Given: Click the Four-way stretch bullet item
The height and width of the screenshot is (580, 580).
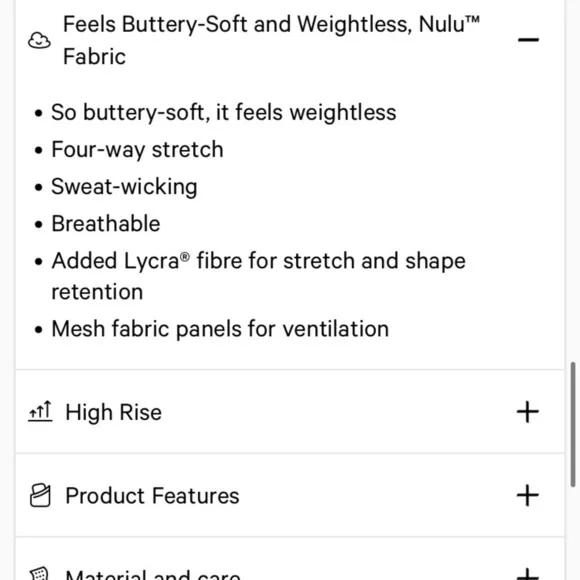Looking at the screenshot, I should tap(137, 149).
